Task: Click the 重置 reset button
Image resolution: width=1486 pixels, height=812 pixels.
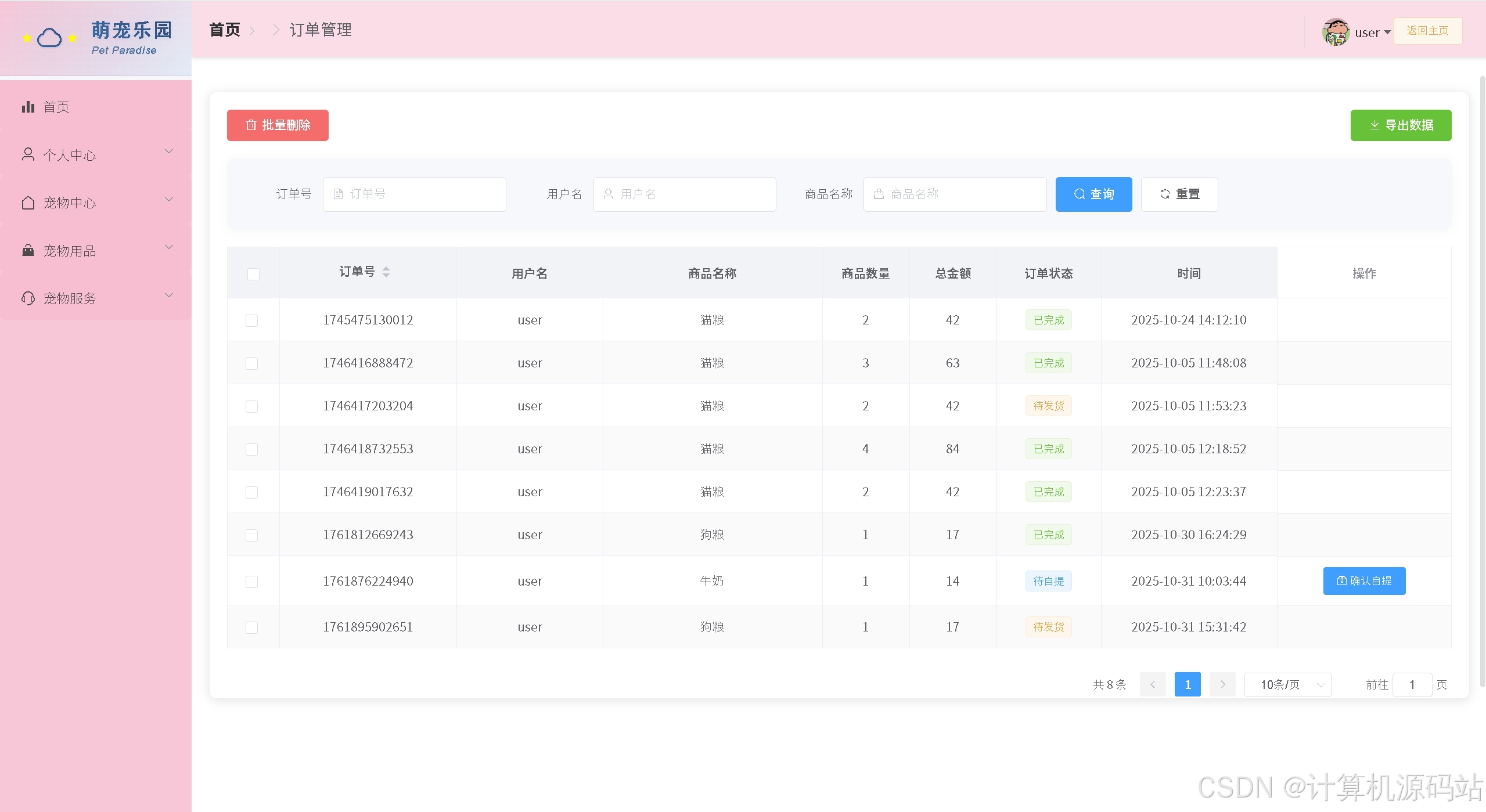Action: tap(1179, 194)
